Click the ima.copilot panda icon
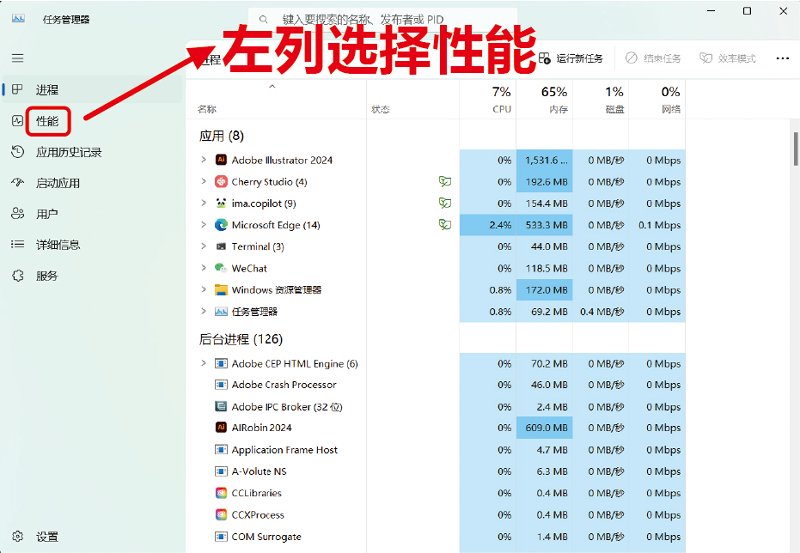Screen dimensions: 800x553 [221, 203]
